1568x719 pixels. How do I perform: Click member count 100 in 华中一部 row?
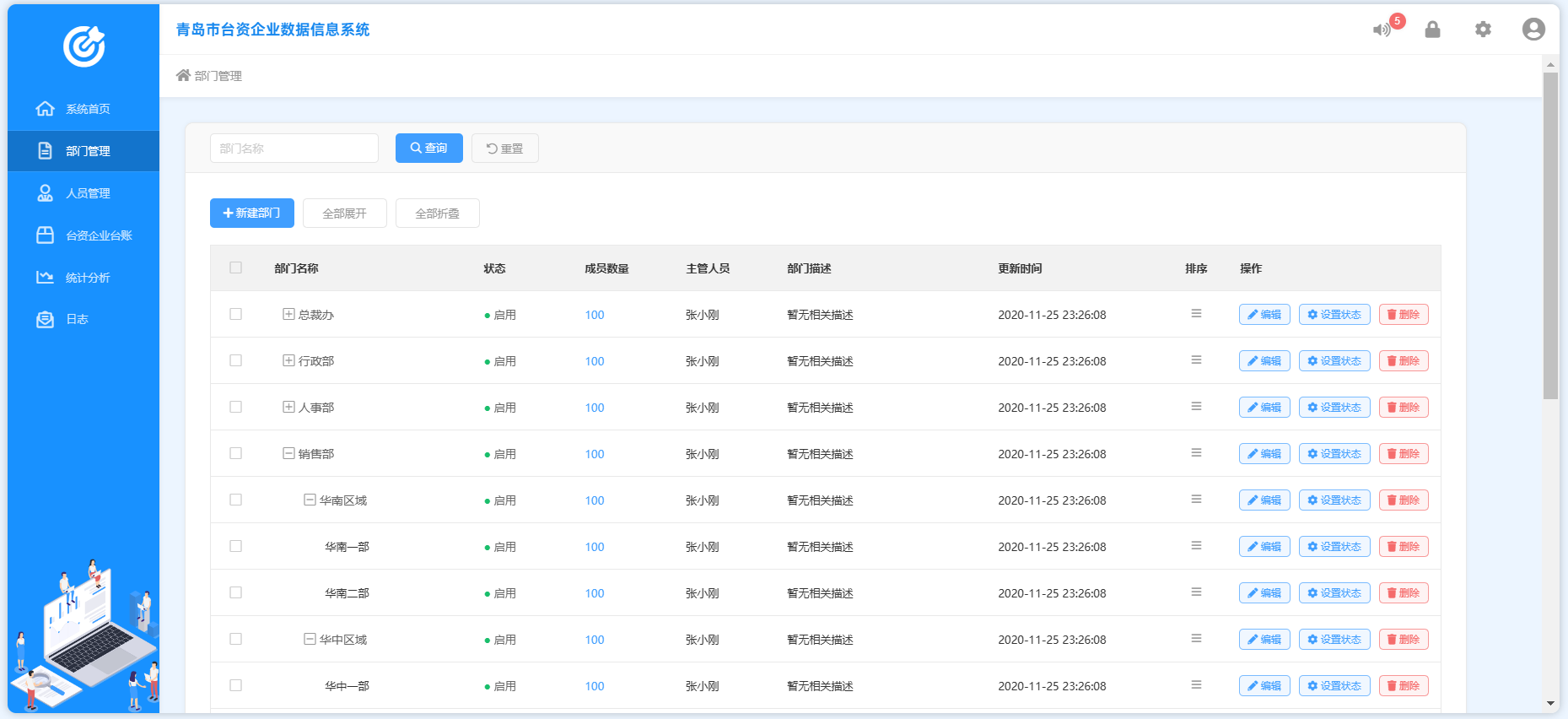click(595, 686)
